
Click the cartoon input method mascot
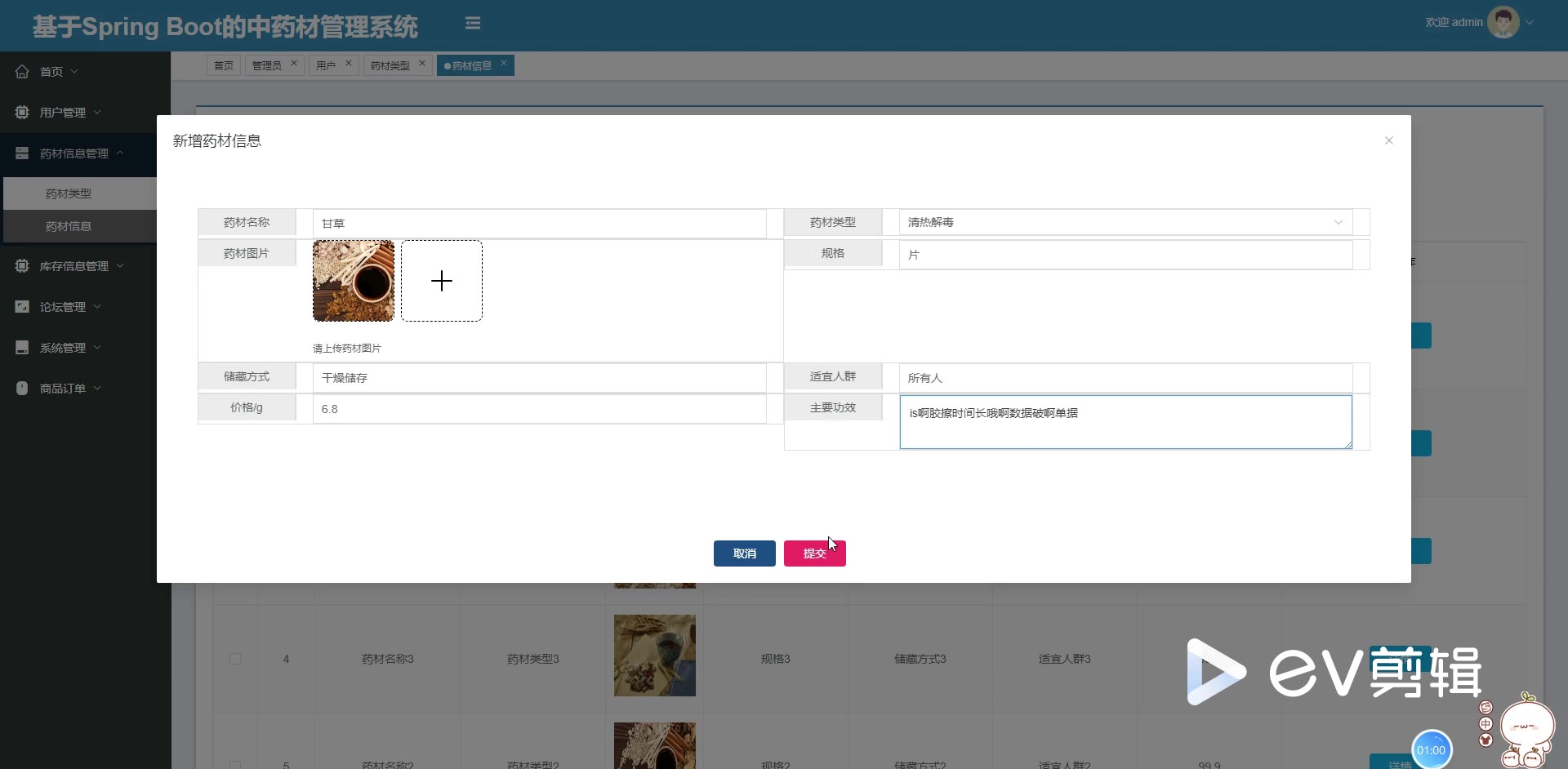pyautogui.click(x=1526, y=731)
